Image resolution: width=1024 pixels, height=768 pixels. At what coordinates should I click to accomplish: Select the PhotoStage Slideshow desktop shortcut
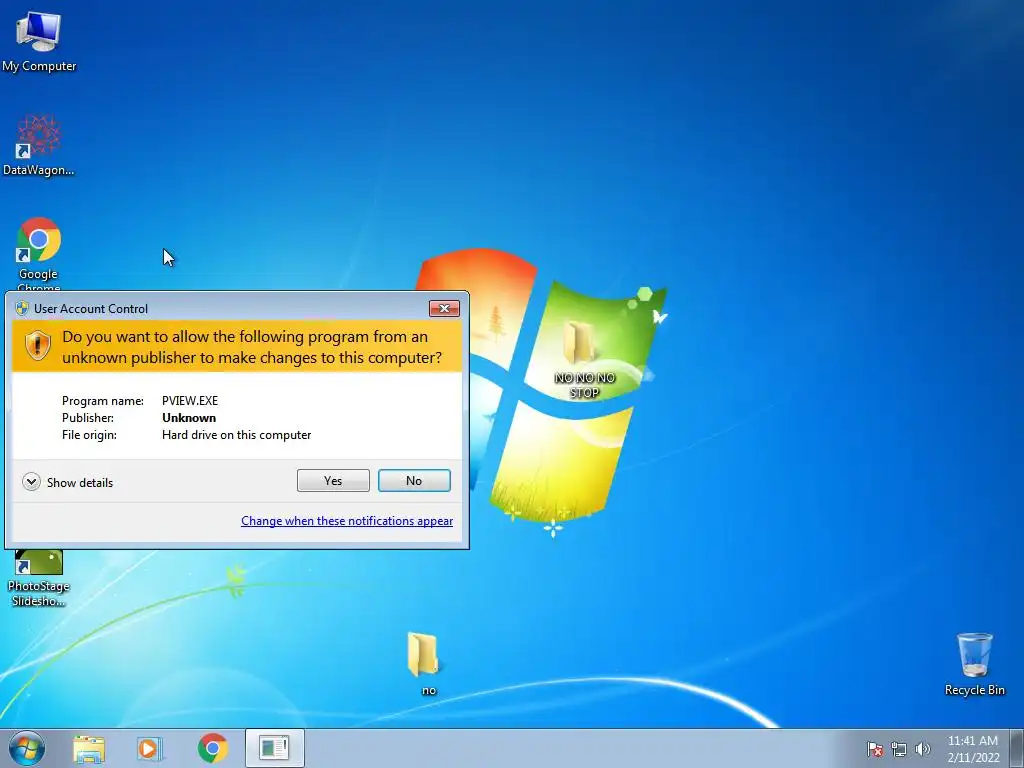(39, 578)
